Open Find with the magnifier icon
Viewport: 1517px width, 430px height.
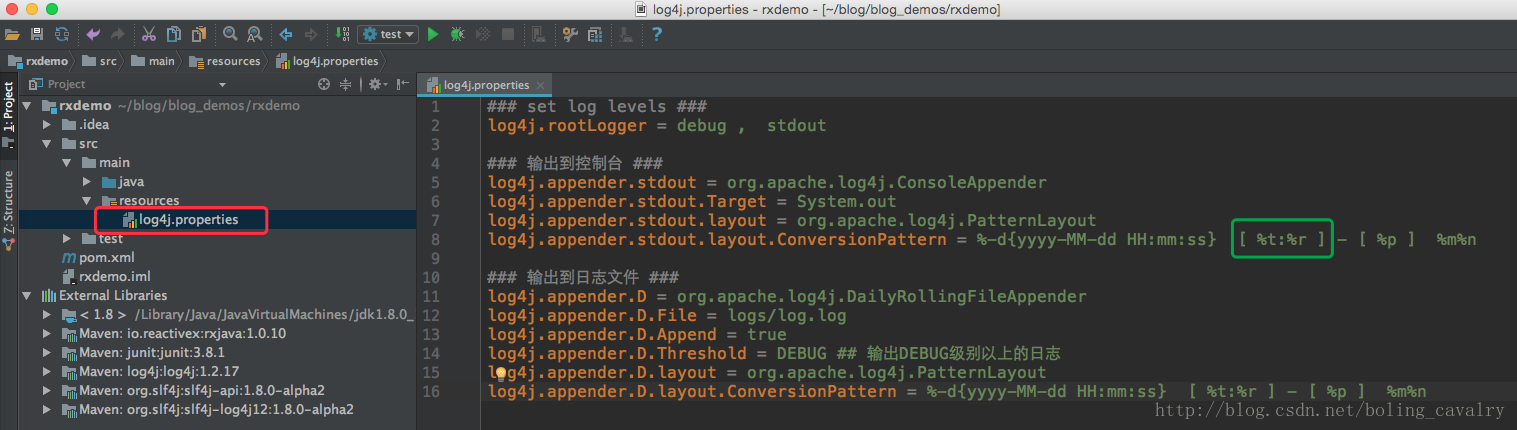230,34
